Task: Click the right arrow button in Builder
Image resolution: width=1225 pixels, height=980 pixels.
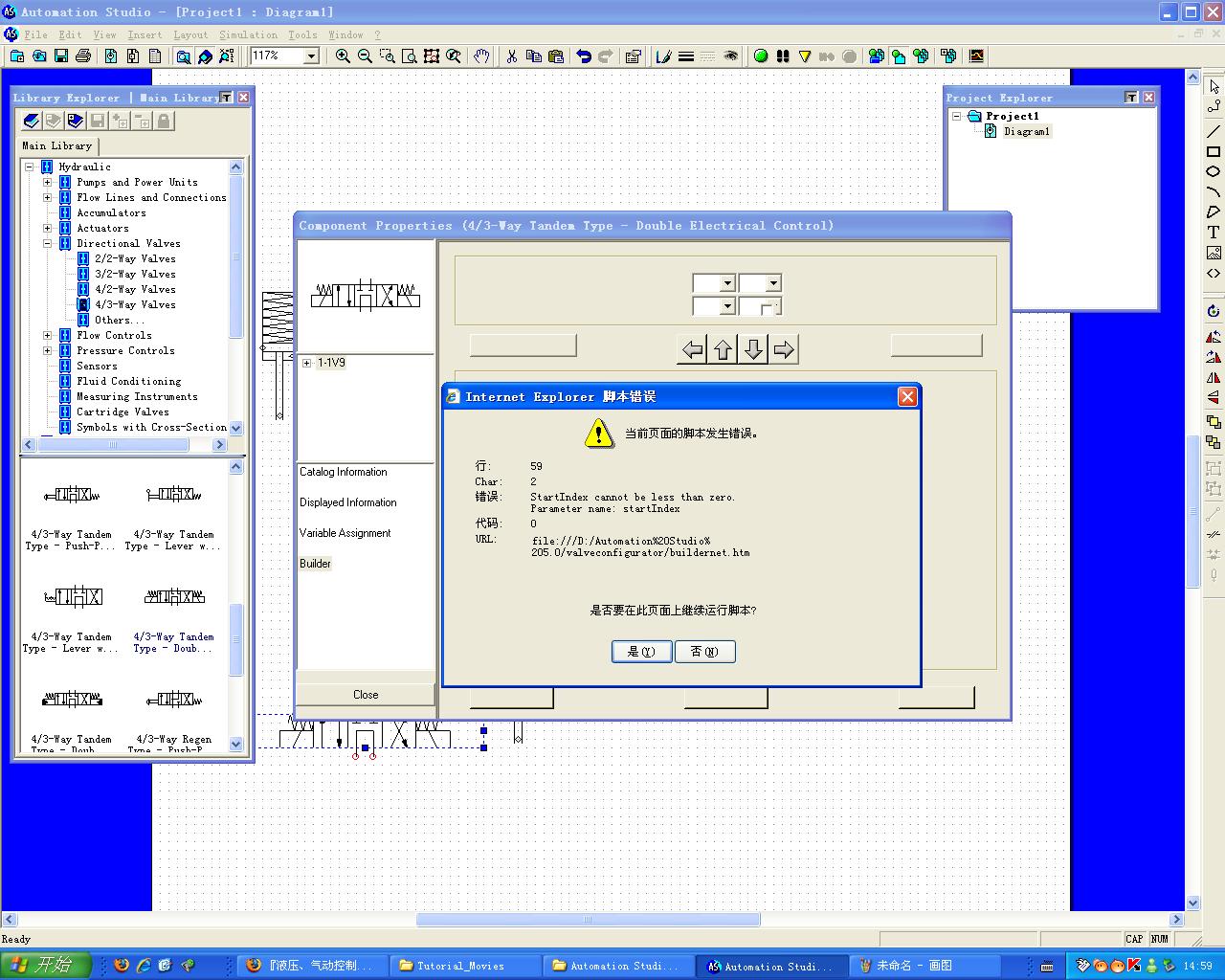Action: (x=784, y=349)
